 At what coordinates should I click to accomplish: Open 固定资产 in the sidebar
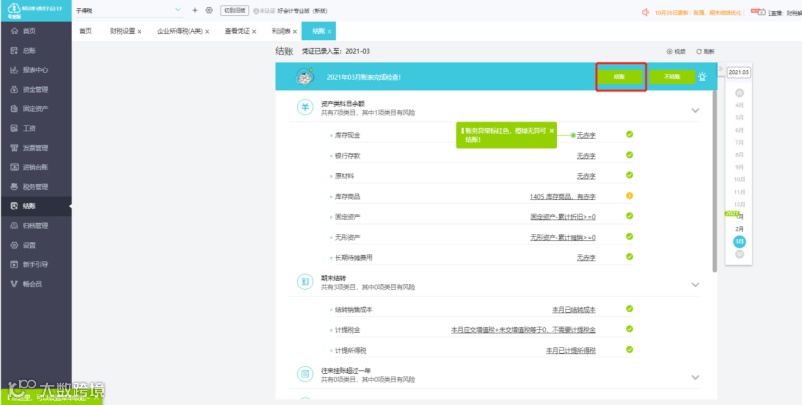[x=35, y=109]
